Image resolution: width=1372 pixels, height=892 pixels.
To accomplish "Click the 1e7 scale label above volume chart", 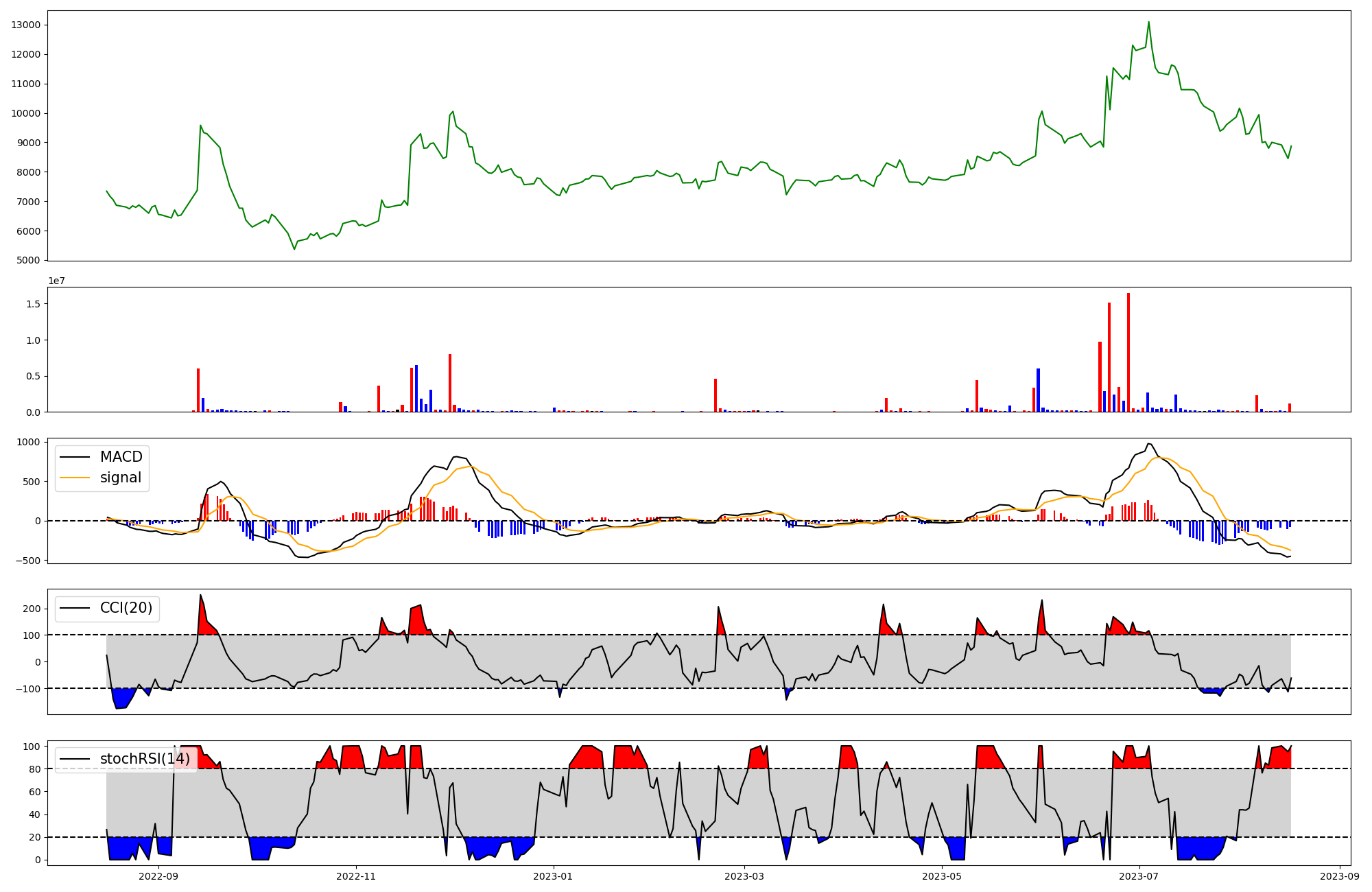I will 56,281.
